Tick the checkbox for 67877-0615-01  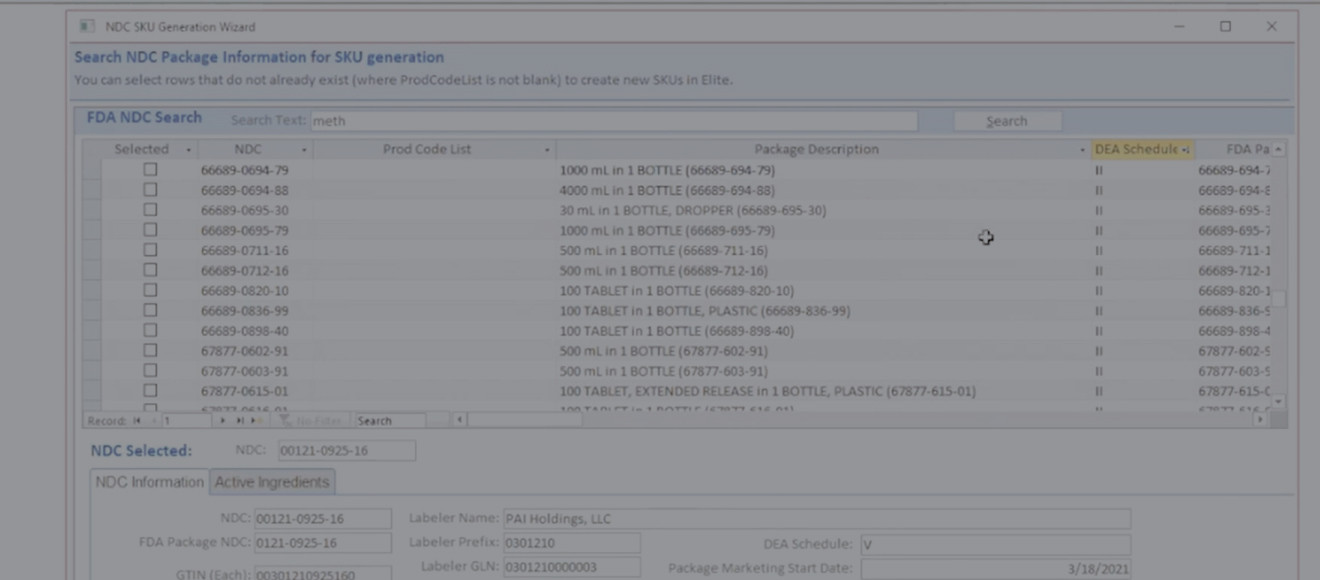tap(150, 391)
